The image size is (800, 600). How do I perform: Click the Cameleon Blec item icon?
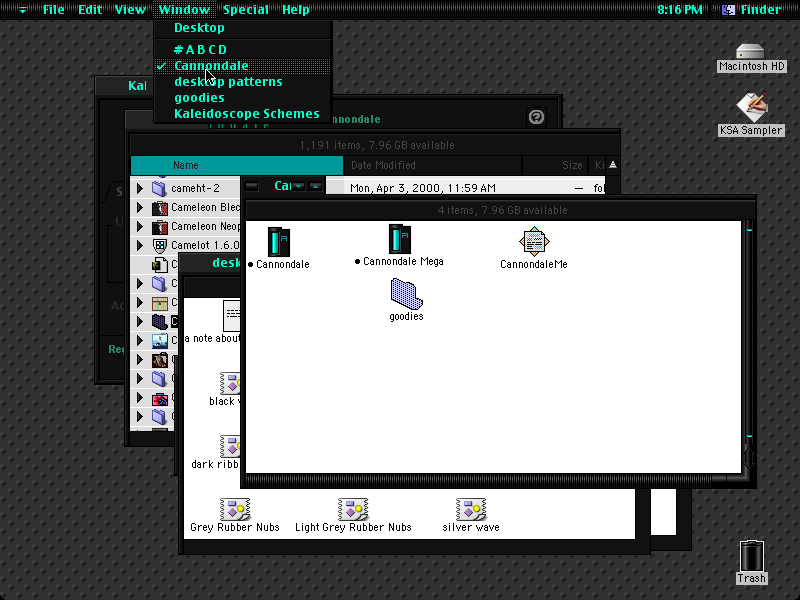(160, 208)
